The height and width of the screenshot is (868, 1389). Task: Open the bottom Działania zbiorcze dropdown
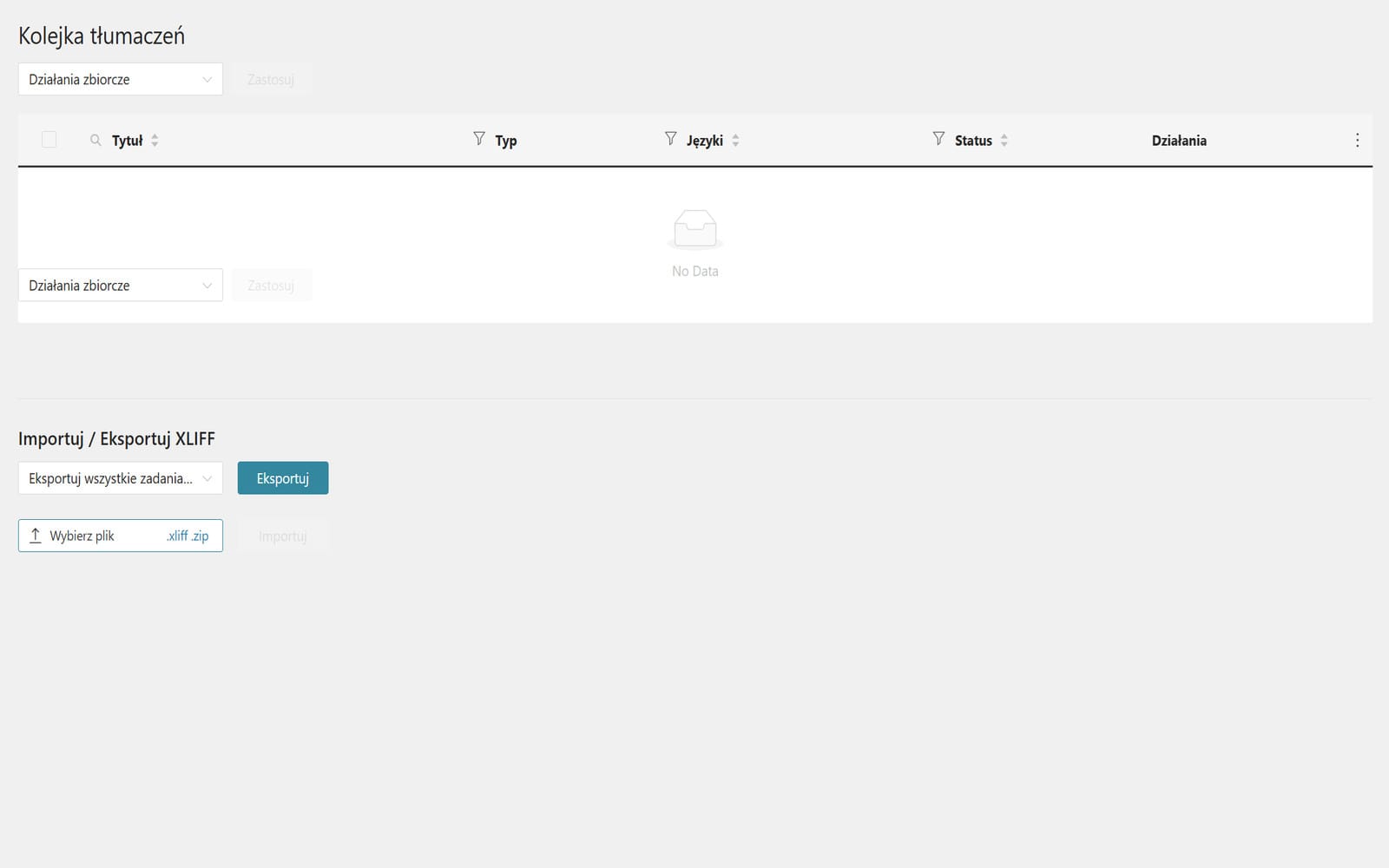coord(121,285)
